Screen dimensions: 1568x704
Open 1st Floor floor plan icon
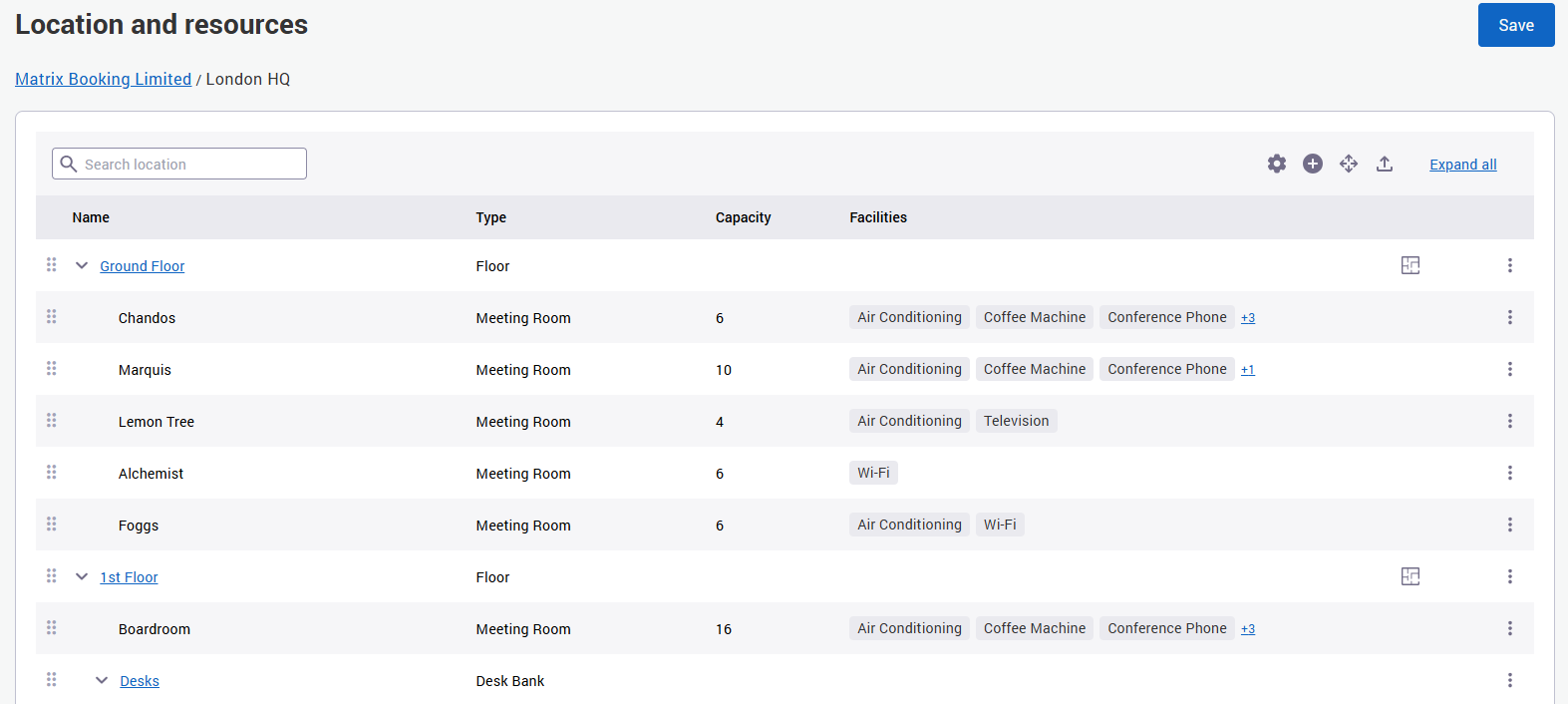coord(1411,576)
